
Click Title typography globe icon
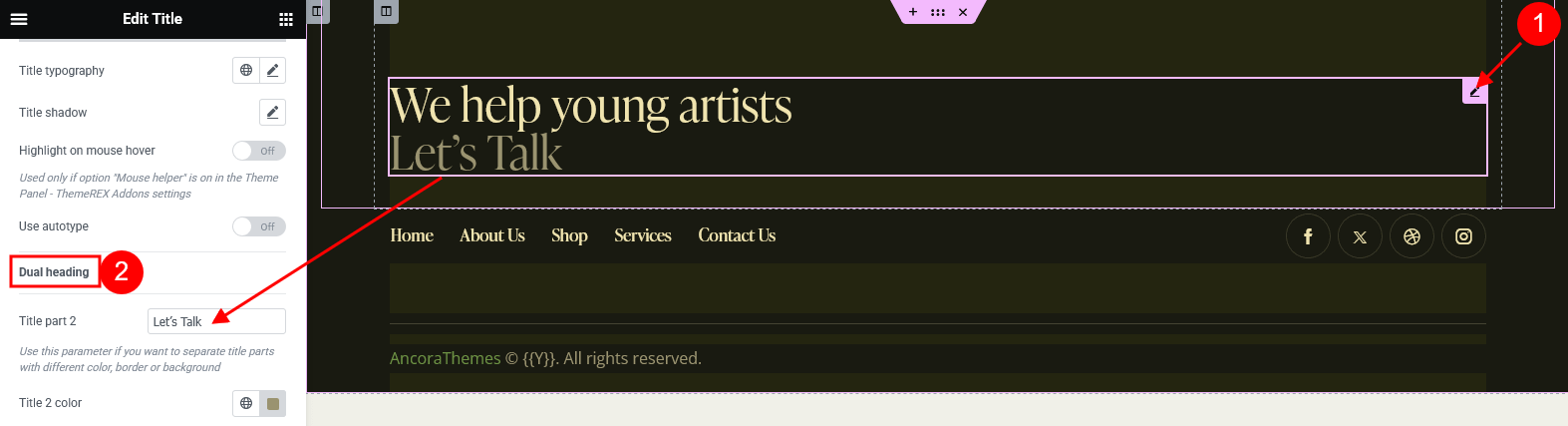point(246,71)
